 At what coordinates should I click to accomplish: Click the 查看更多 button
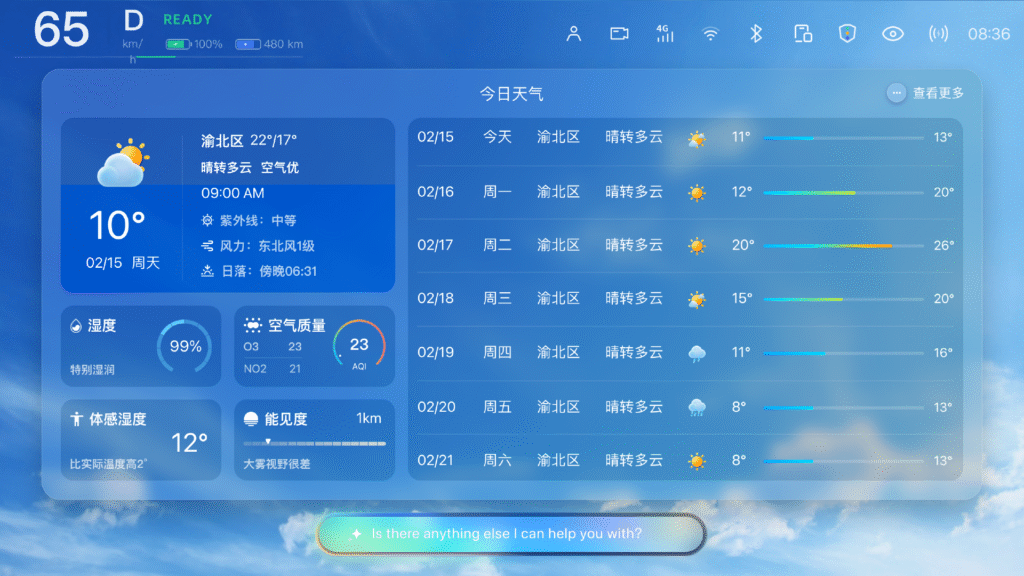tap(938, 93)
